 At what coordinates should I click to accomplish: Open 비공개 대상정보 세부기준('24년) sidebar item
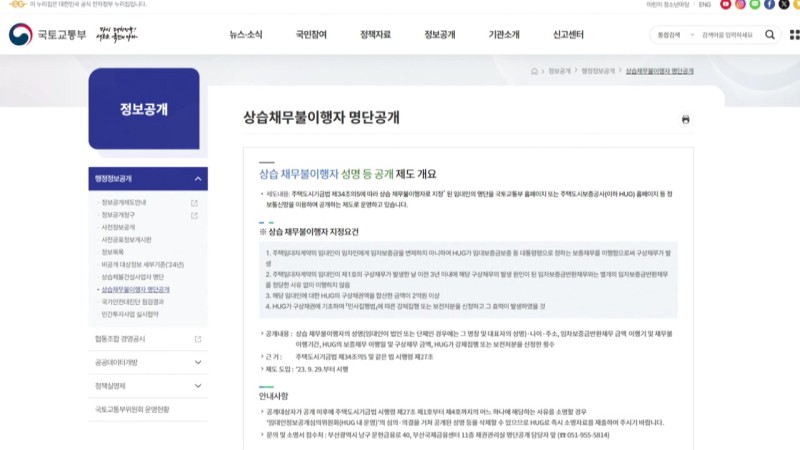click(142, 264)
